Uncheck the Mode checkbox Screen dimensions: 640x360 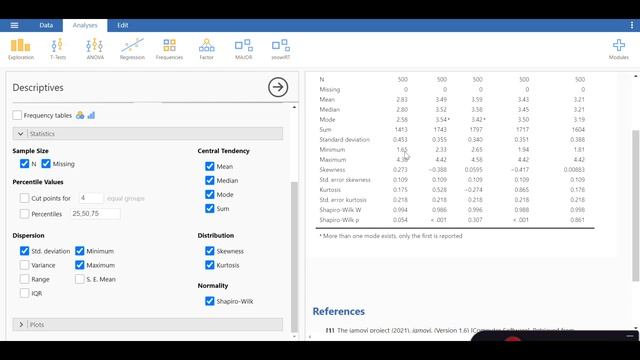[x=210, y=195]
